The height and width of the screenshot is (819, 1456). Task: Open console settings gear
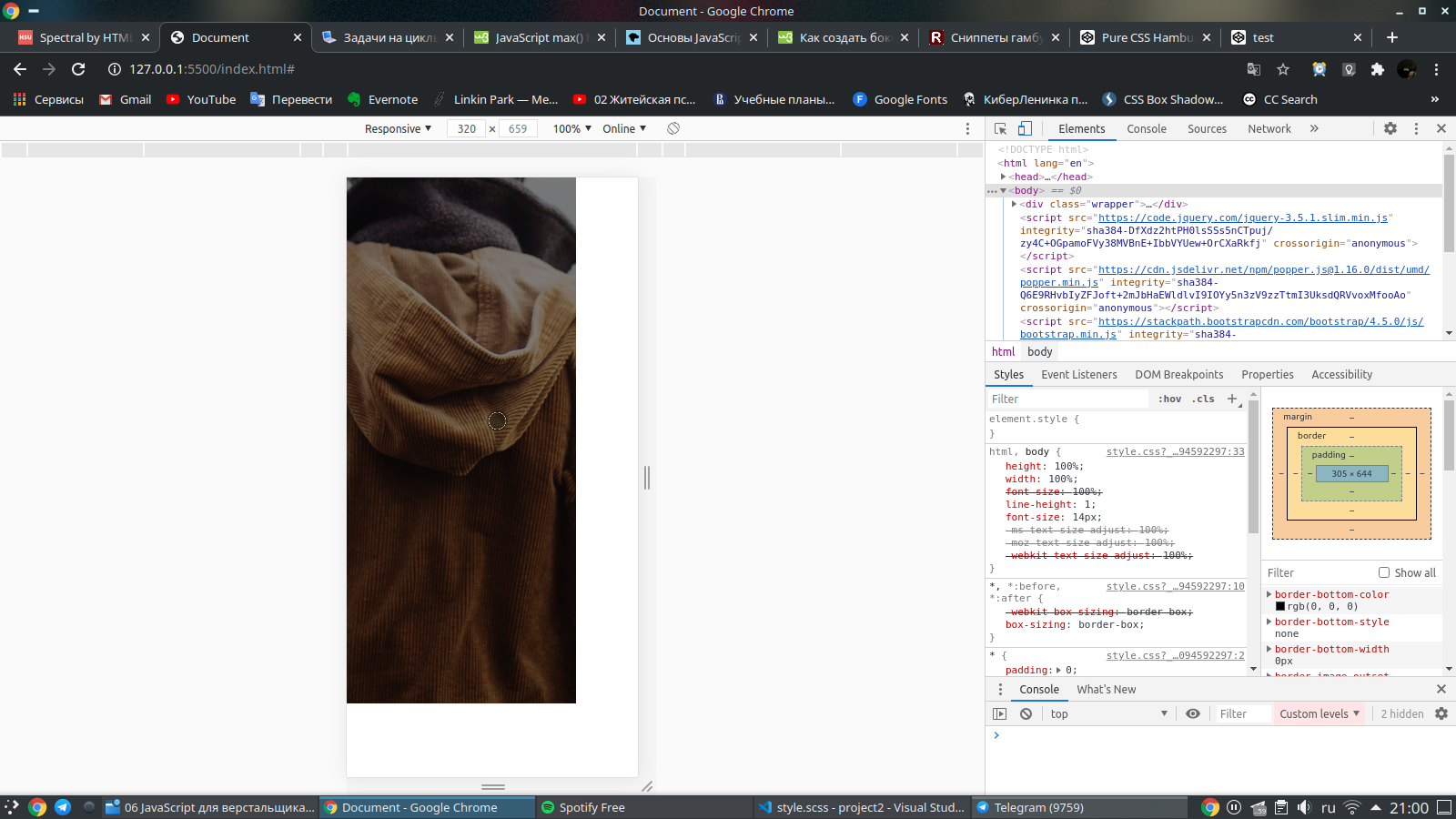click(1441, 713)
